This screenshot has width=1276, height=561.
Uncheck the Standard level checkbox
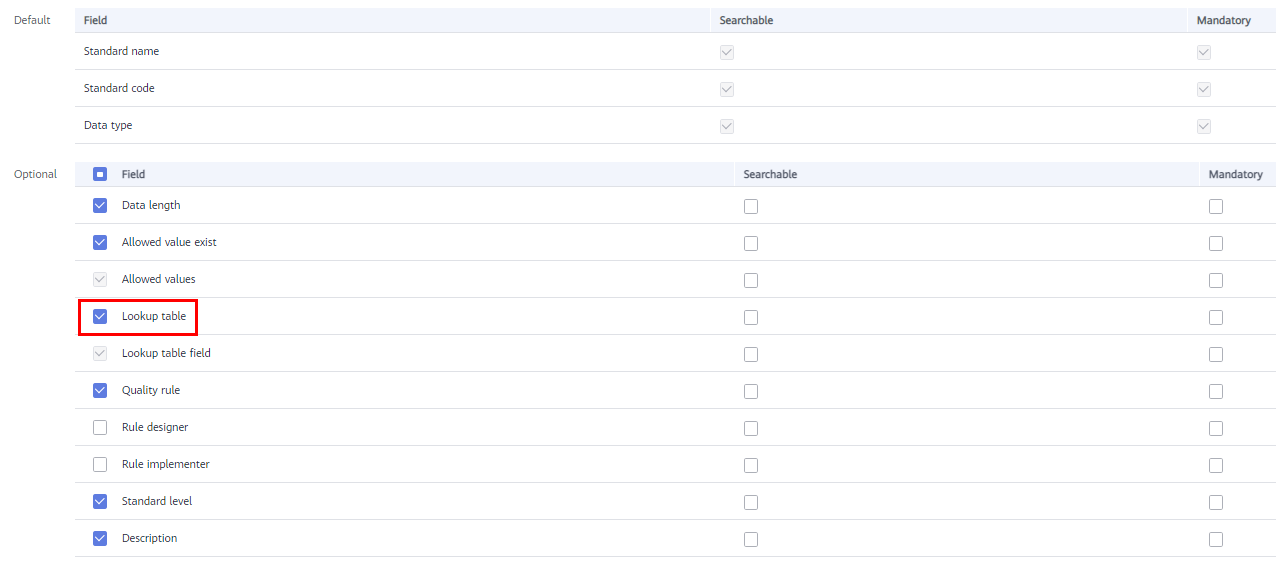[x=100, y=501]
